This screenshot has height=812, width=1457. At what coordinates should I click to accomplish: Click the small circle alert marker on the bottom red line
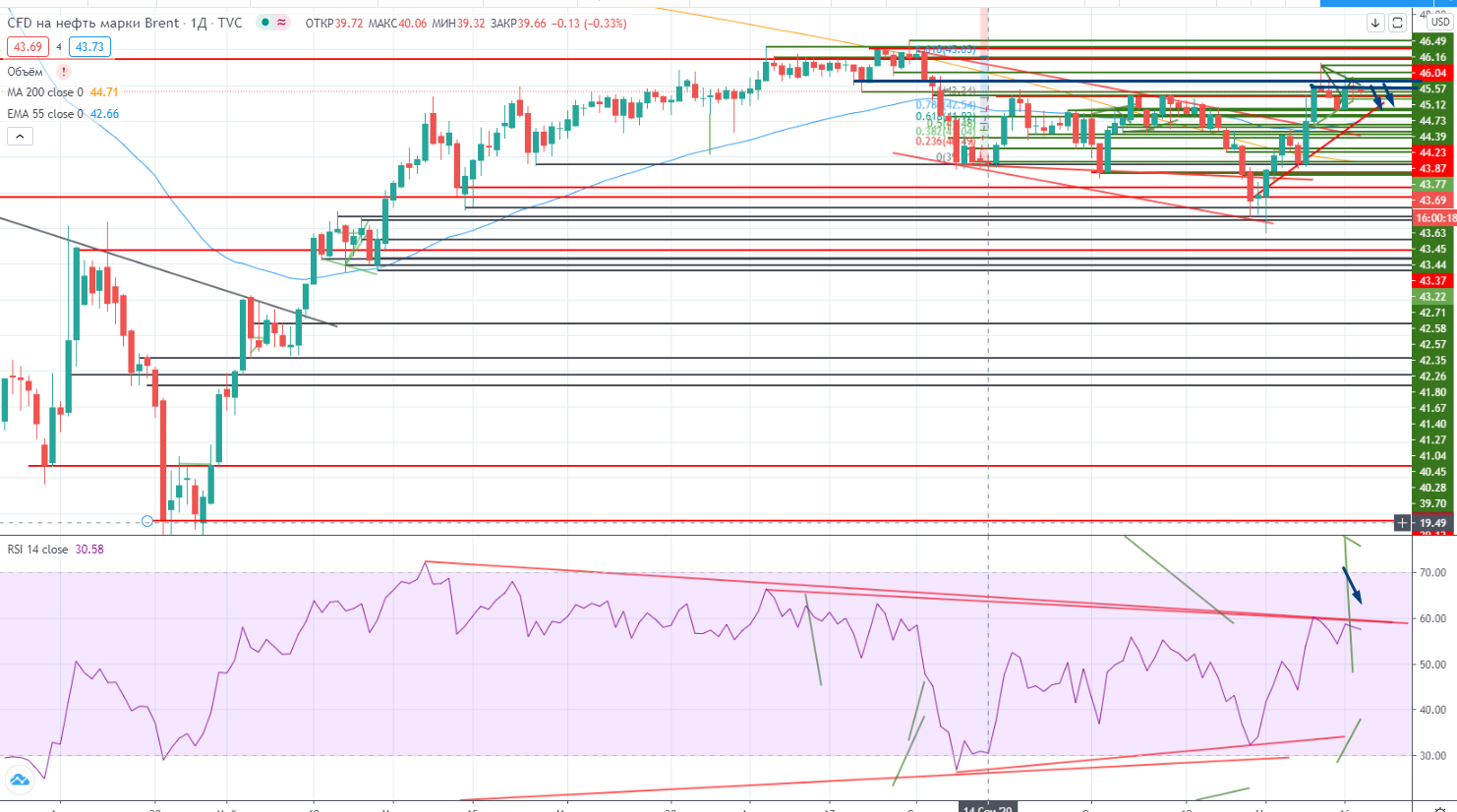(x=147, y=521)
